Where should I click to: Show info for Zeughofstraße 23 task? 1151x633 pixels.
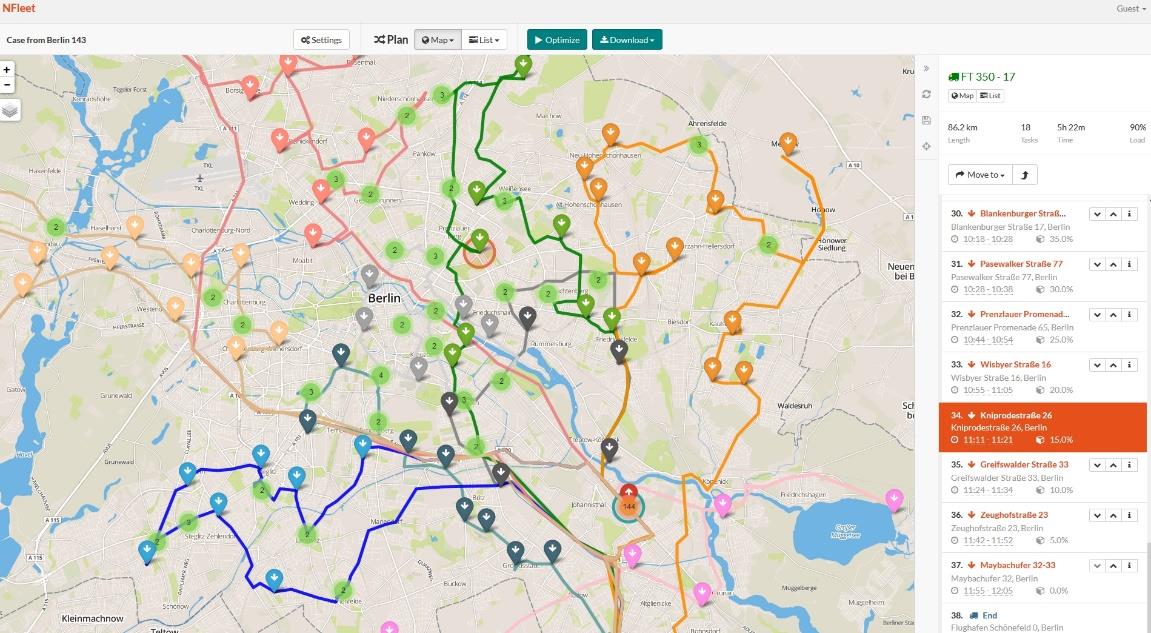coord(1129,516)
